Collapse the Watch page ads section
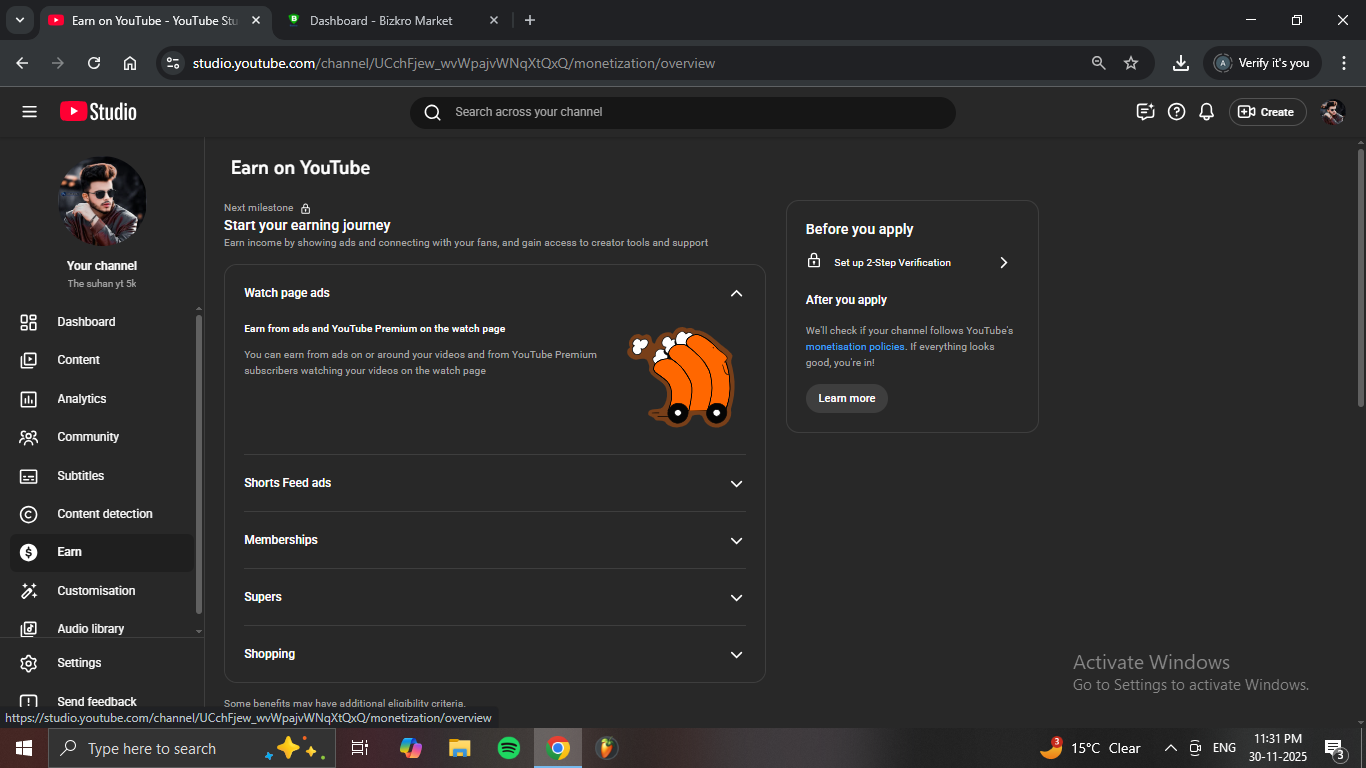This screenshot has width=1366, height=768. click(736, 293)
